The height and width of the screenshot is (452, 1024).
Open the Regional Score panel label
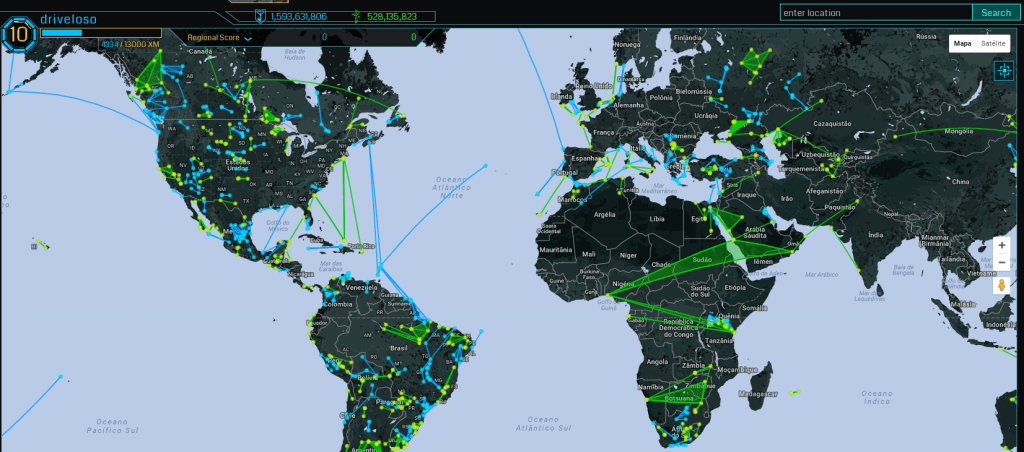pos(213,37)
